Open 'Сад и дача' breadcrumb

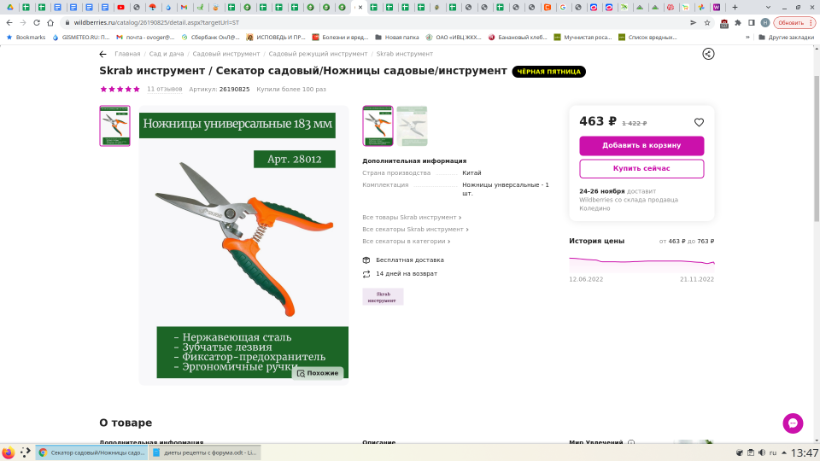coord(166,54)
